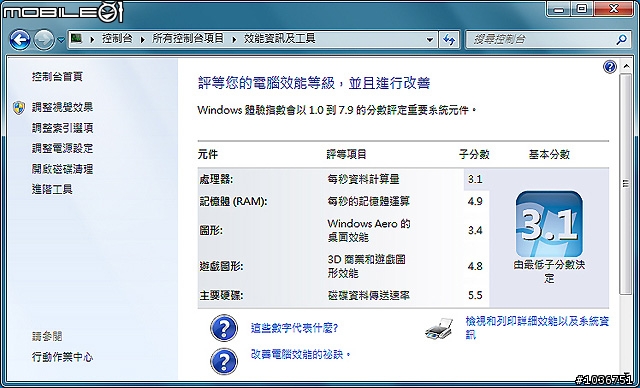The height and width of the screenshot is (388, 640).
Task: Open 進階工具 link
Action: pyautogui.click(x=52, y=189)
